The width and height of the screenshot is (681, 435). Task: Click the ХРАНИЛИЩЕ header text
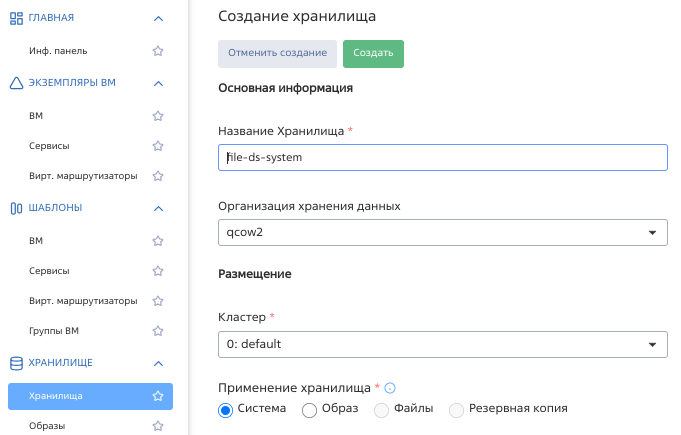[61, 362]
